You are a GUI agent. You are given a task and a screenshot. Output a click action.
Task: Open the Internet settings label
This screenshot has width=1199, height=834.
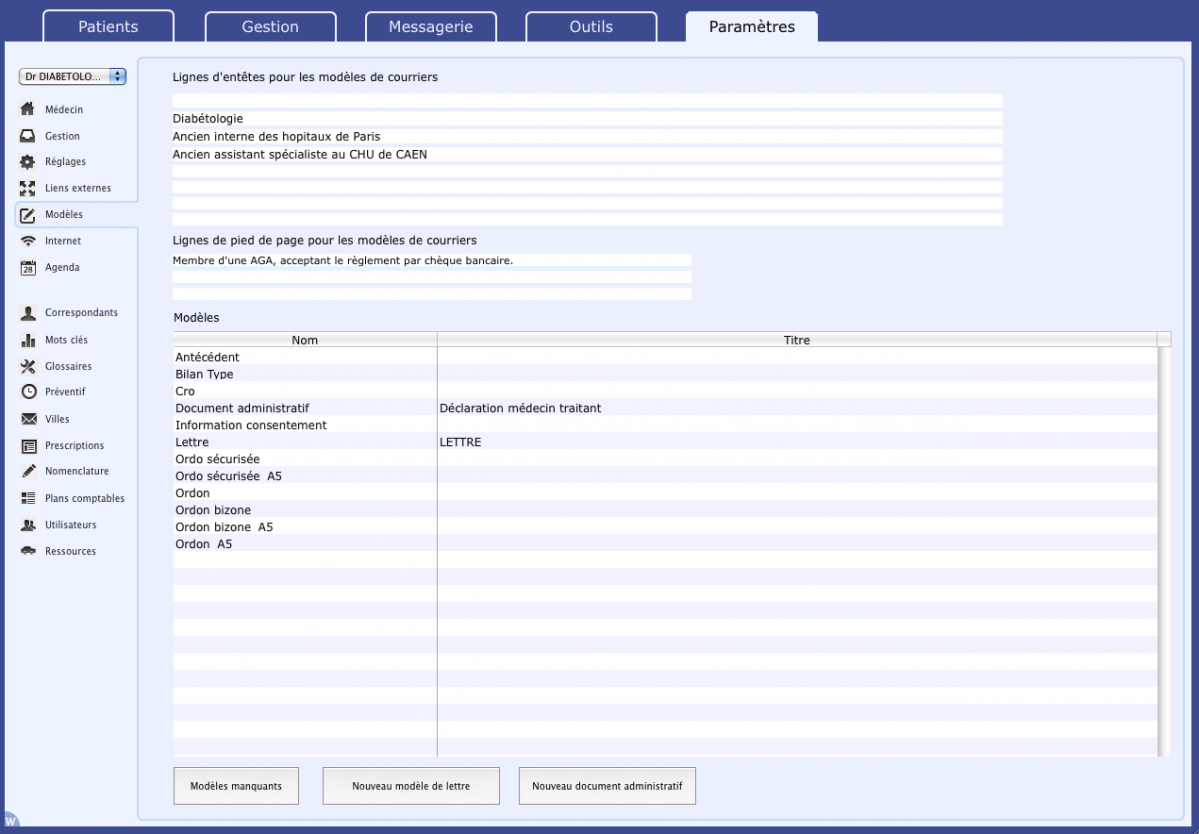point(63,241)
